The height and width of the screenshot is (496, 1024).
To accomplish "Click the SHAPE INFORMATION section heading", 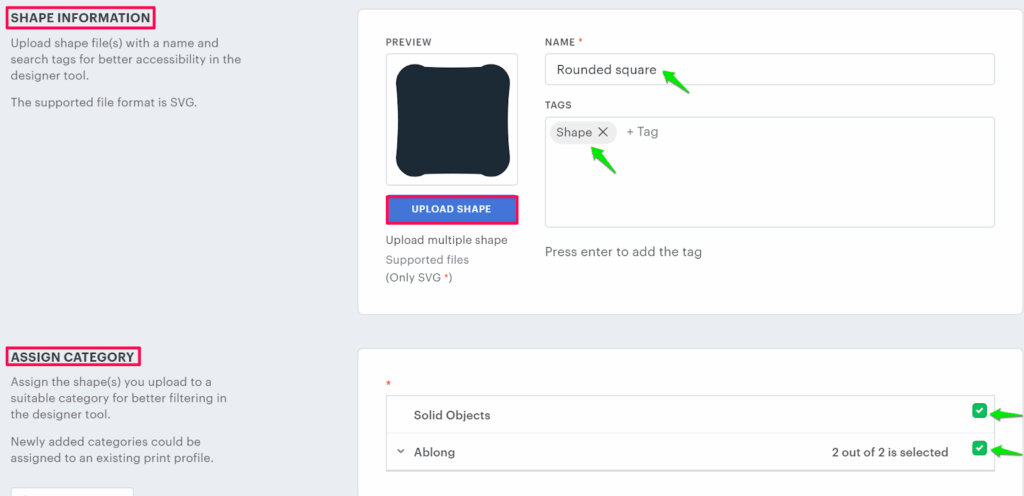I will tap(80, 17).
